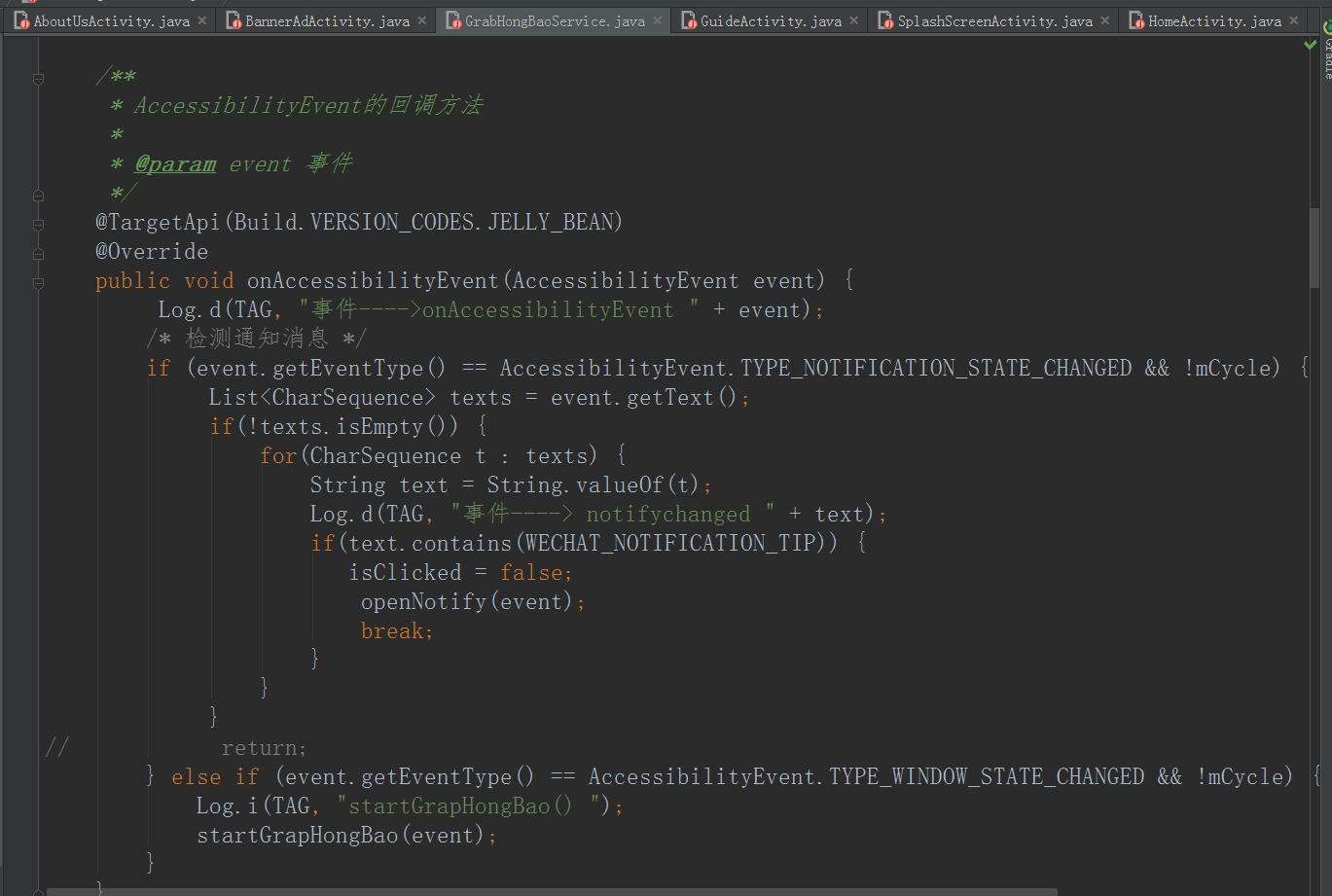The height and width of the screenshot is (896, 1332).
Task: Click the '事件---->onAccessibilityEvent' log string
Action: 498,310
